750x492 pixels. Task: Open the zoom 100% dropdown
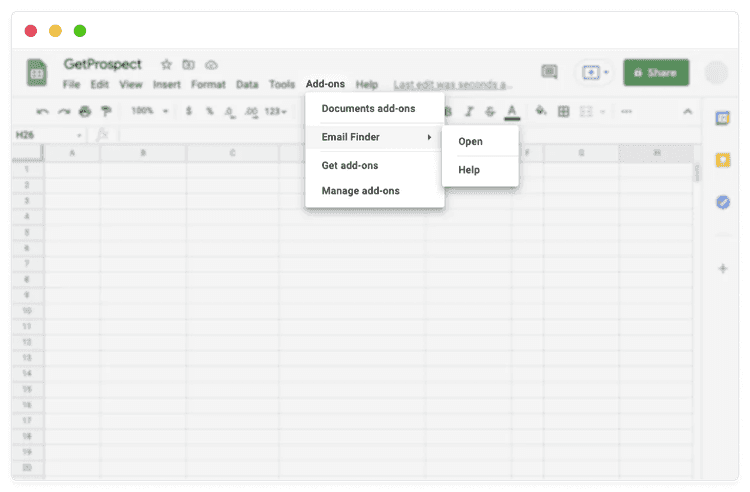tap(150, 111)
